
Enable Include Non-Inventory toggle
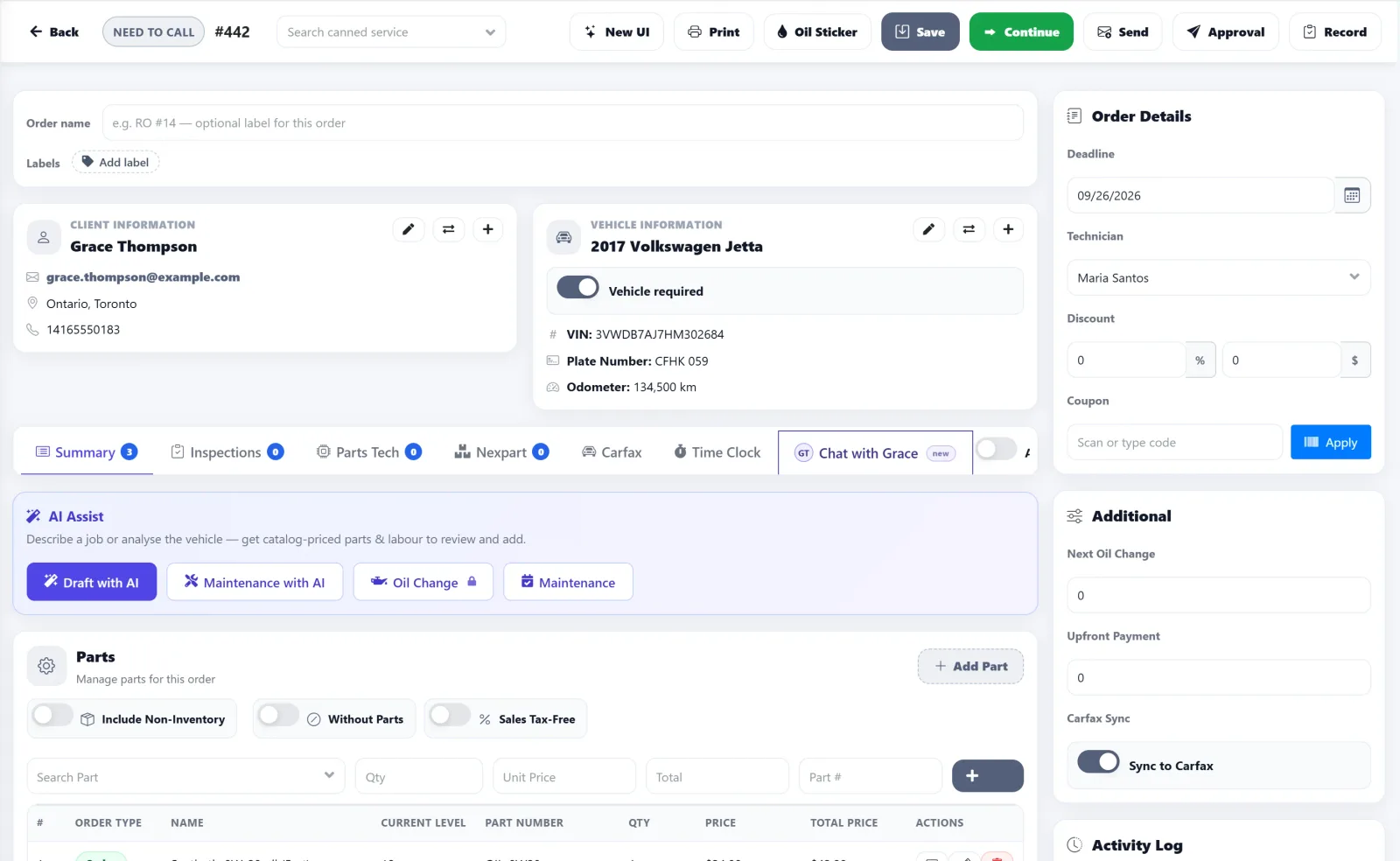coord(52,716)
